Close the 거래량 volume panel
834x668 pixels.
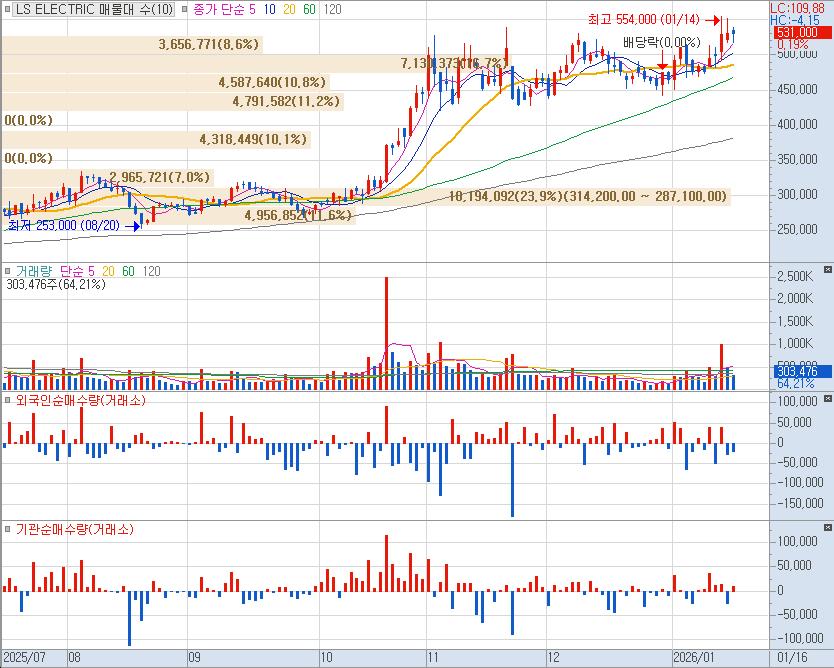pyautogui.click(x=828, y=270)
